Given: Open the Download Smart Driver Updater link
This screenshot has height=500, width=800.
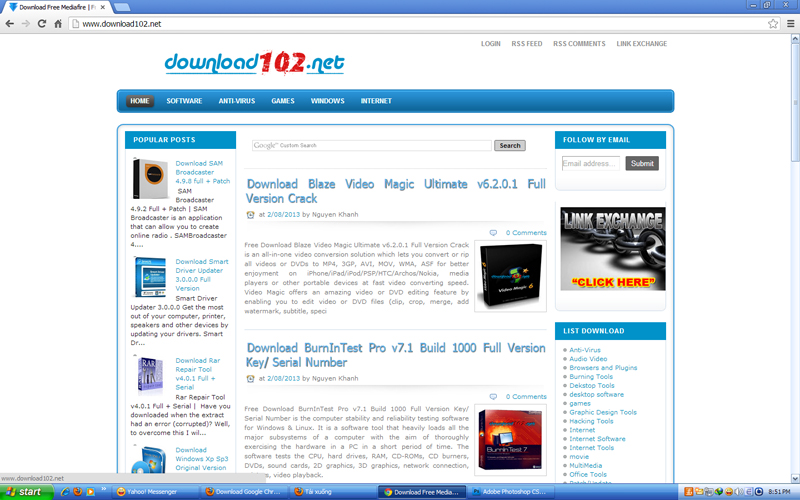Looking at the screenshot, I should coord(202,275).
